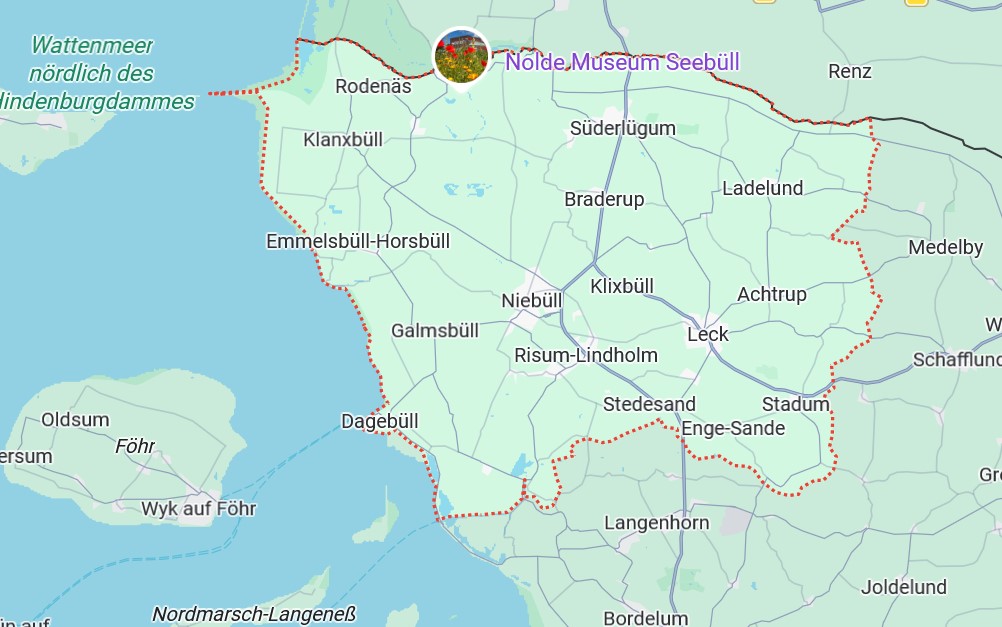
Task: Click the Langenhorn place name
Action: [657, 523]
